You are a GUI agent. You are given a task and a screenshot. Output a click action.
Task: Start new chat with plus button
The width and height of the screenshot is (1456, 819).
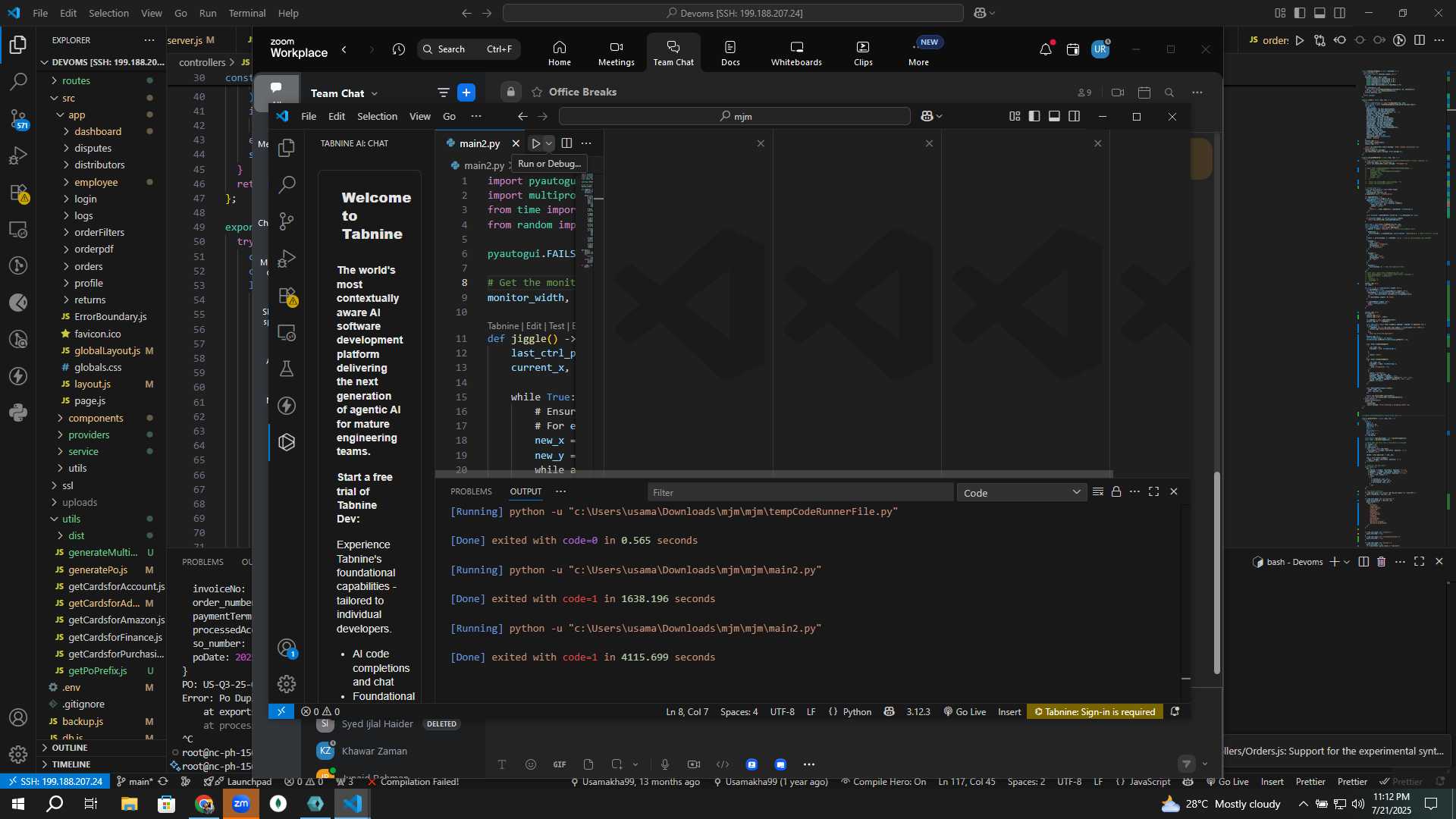tap(466, 93)
